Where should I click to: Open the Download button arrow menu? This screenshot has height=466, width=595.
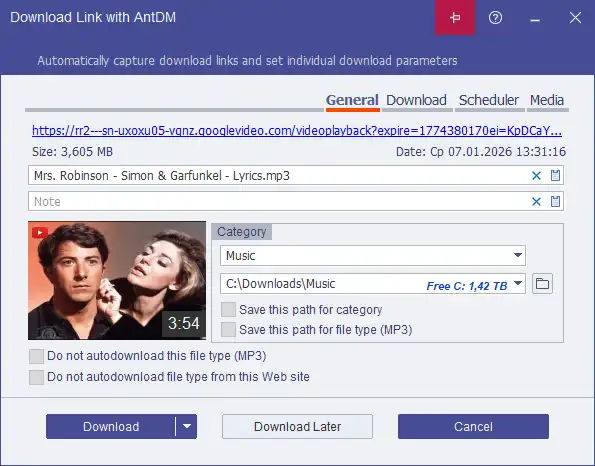tap(186, 426)
